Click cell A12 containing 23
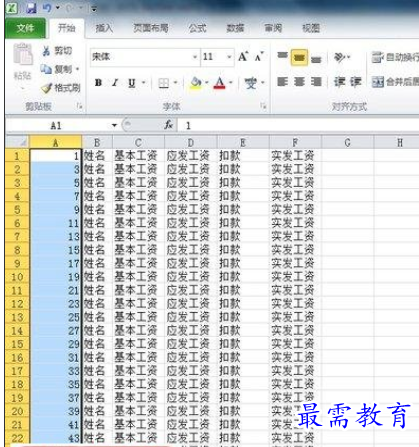 tap(55, 304)
